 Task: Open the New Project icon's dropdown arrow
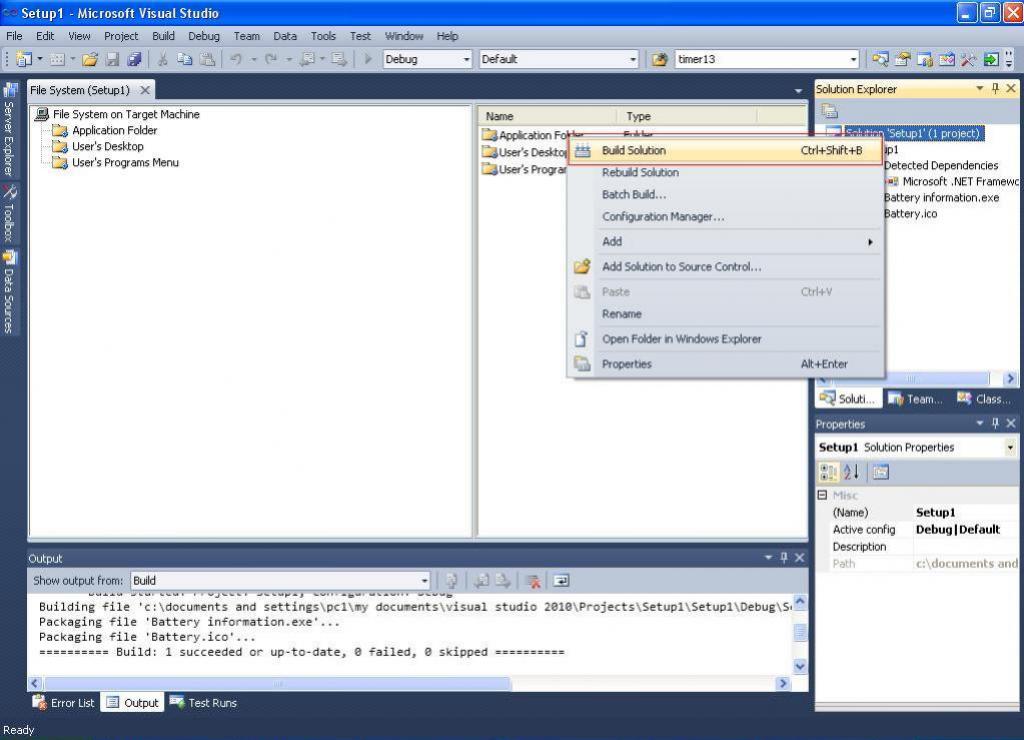tap(40, 59)
